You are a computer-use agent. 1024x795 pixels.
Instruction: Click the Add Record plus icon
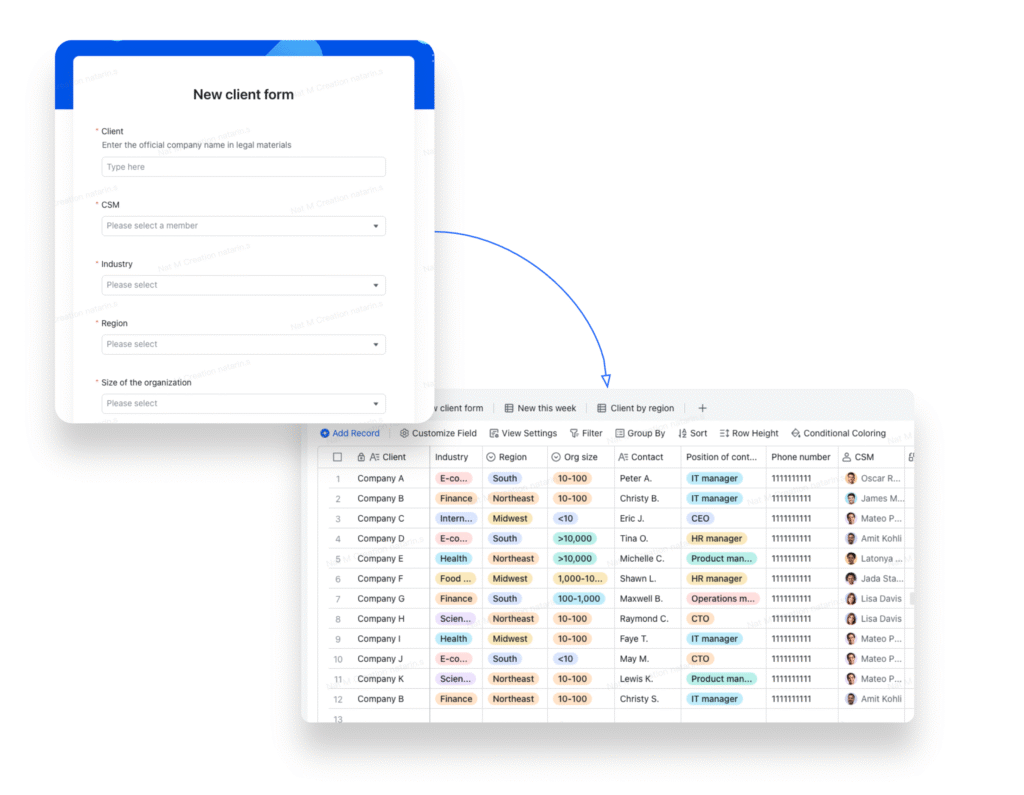325,434
